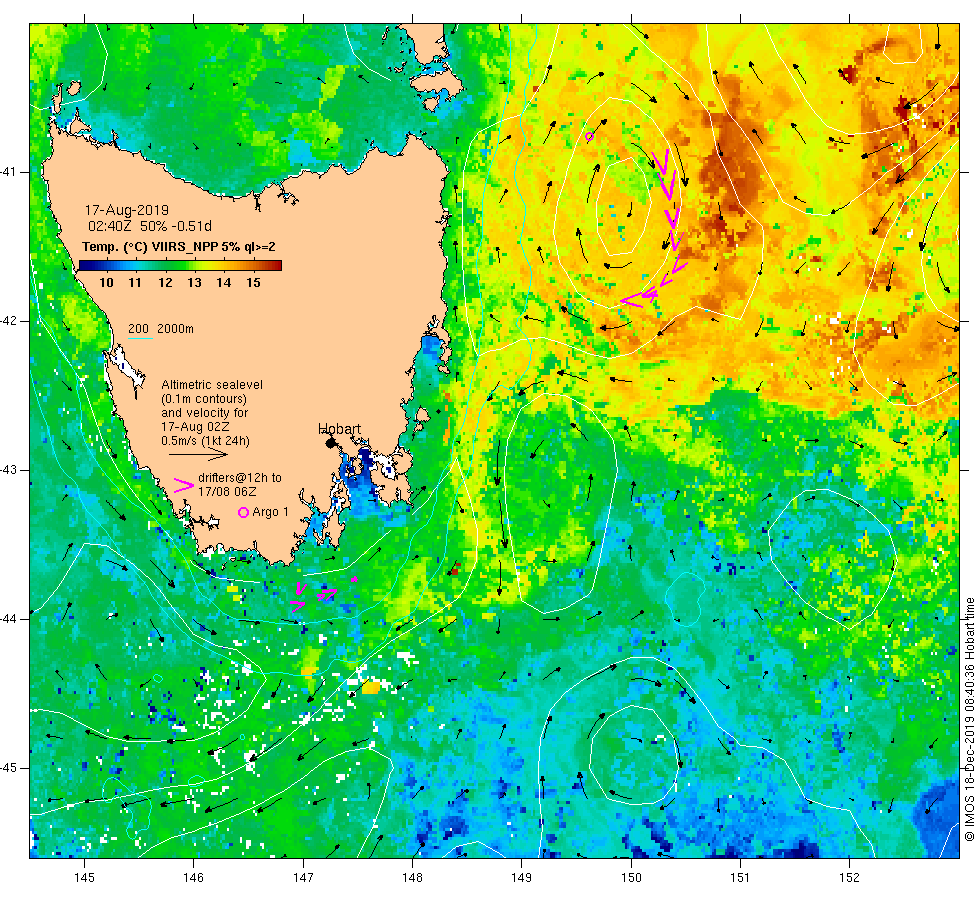Click the black Hobart location marker
The width and height of the screenshot is (980, 900).
coord(331,442)
